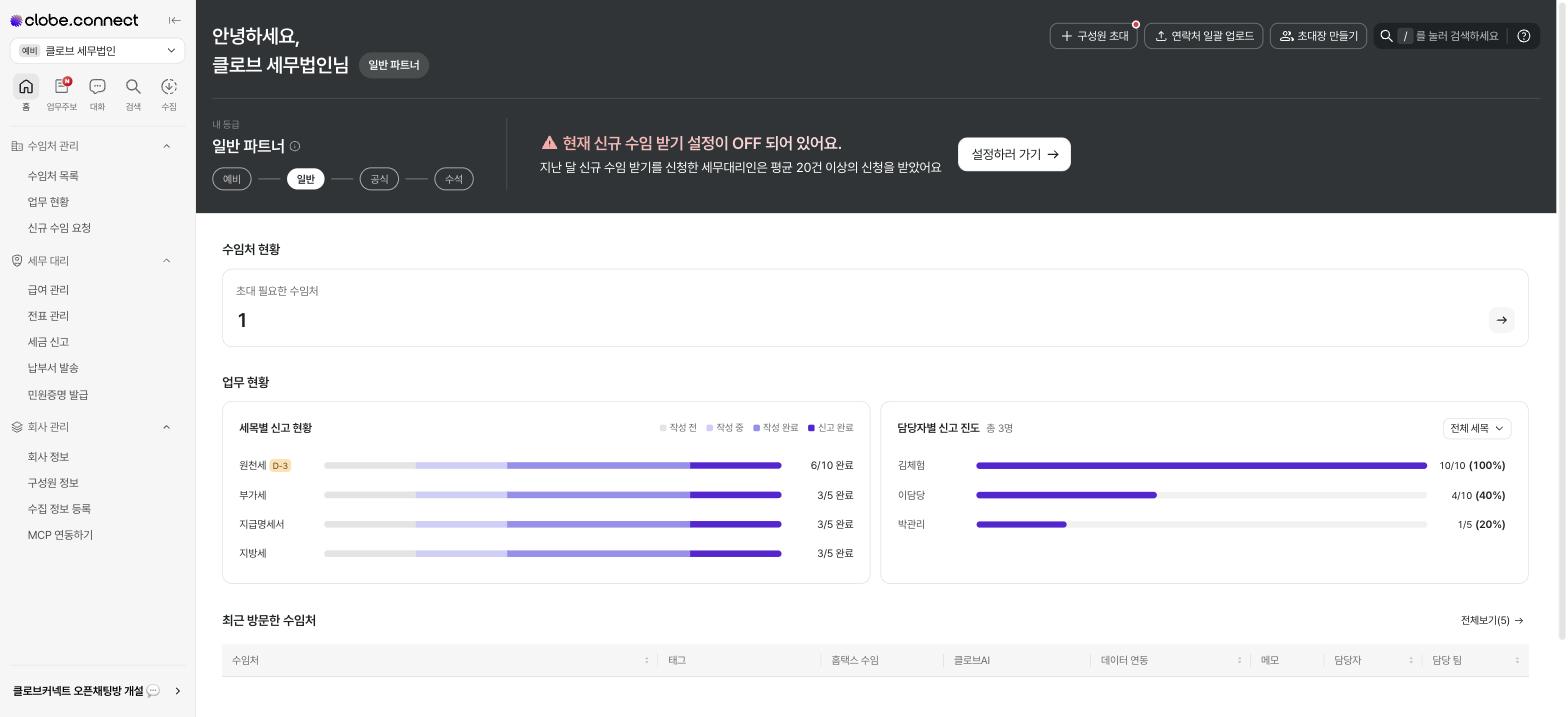Click the 지방세 row label
This screenshot has height=717, width=1568.
(x=253, y=553)
